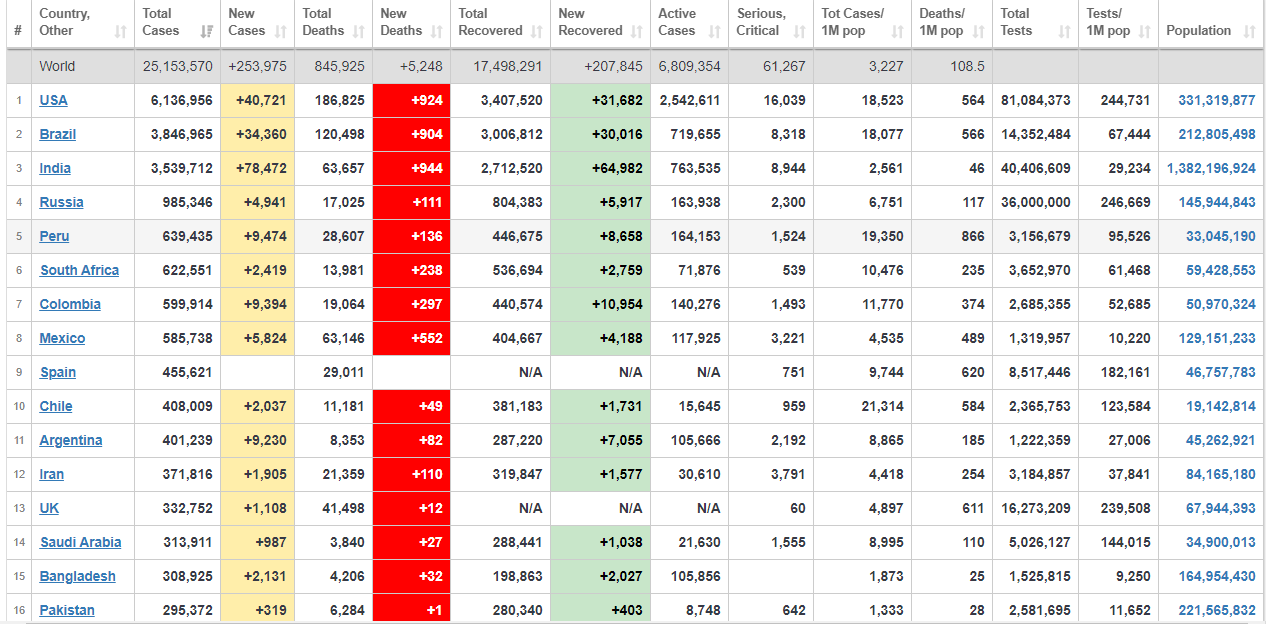
Task: Open USA population link 331,319,877
Action: click(x=1217, y=100)
